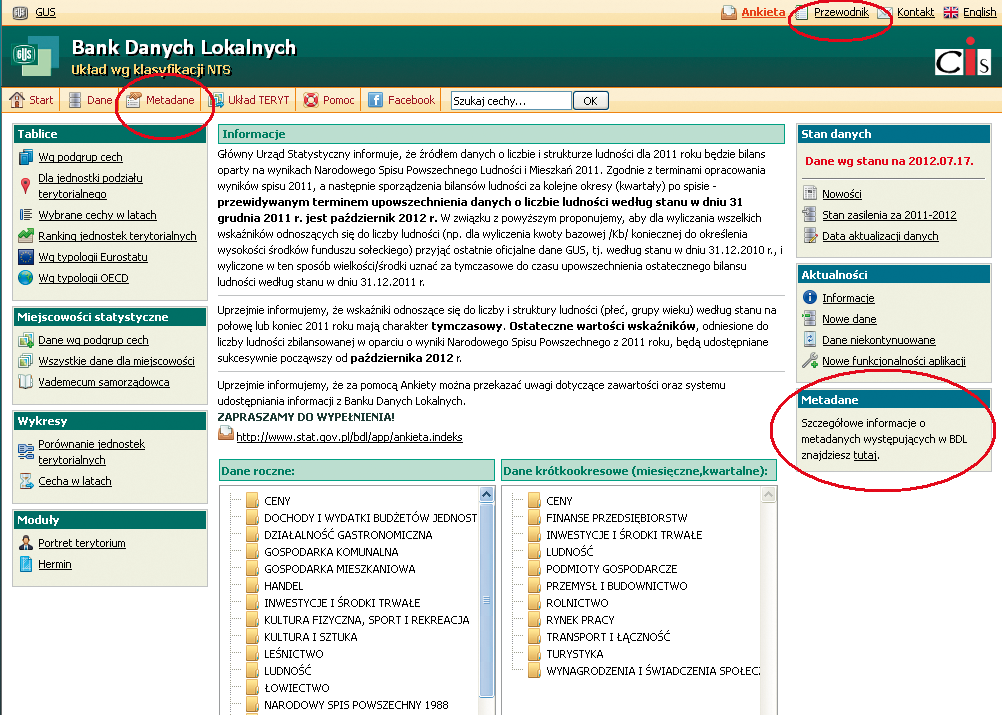Follow the 'tutaj' metadata link
The height and width of the screenshot is (715, 1002).
tap(865, 455)
